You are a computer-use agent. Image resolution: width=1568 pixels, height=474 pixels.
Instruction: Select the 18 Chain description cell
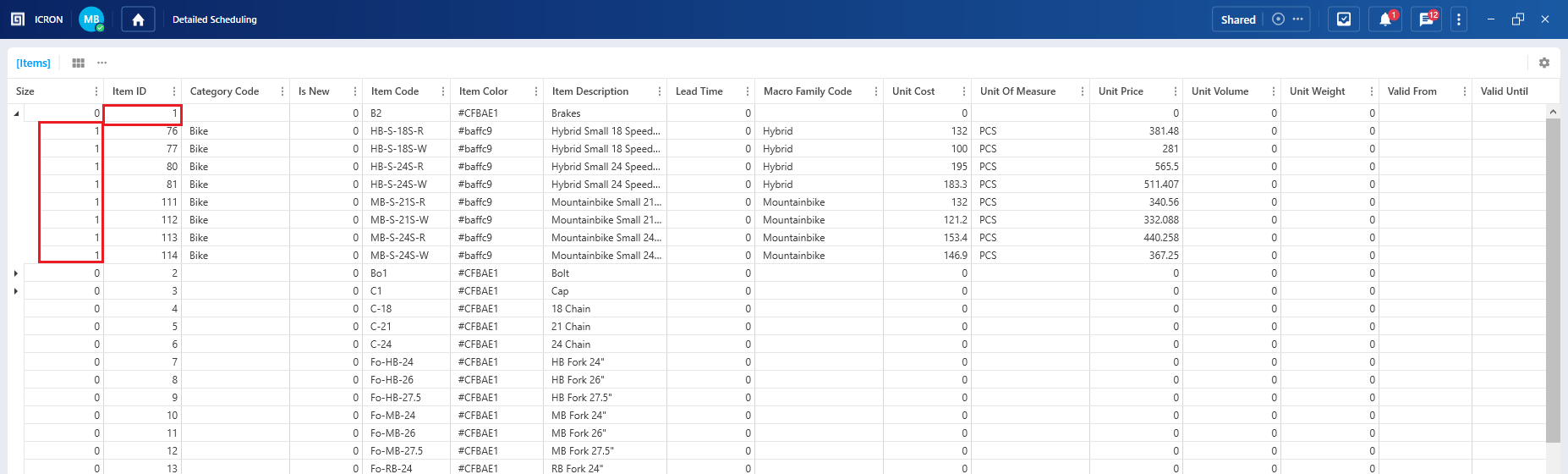coord(605,309)
